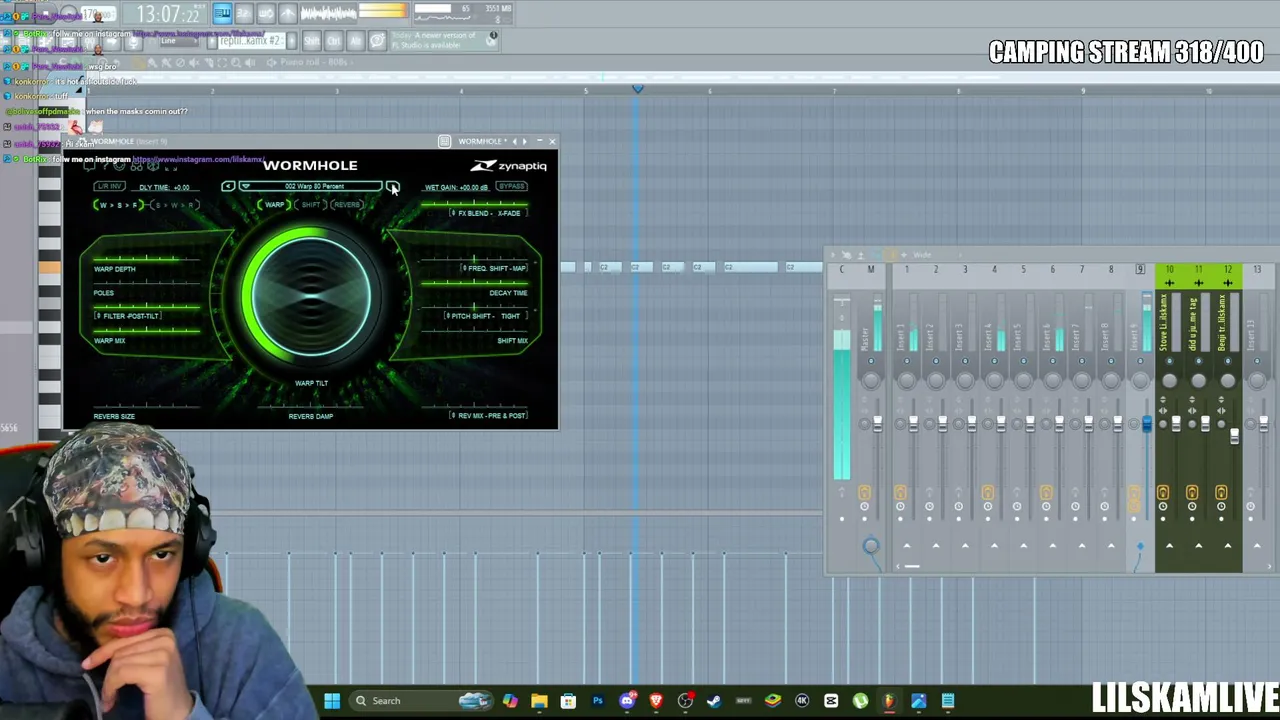Open File Explorer from the taskbar

[539, 701]
